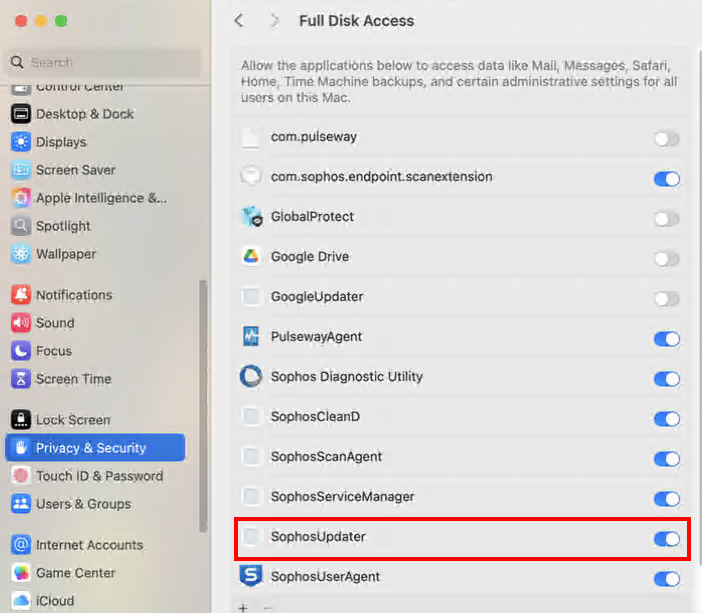Screen dimensions: 702x613
Task: Select the Wallpaper snowflake icon
Action: click(x=21, y=254)
